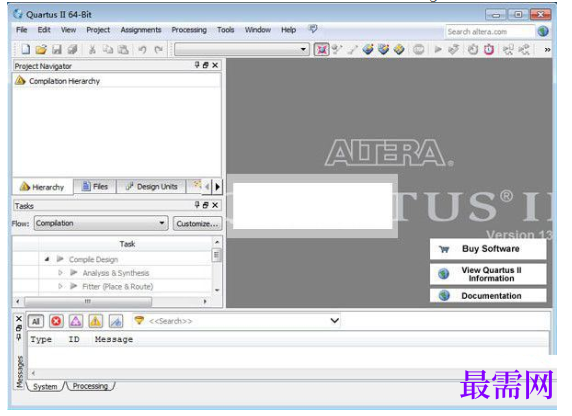Click the Save All toolbar icon

pos(72,49)
